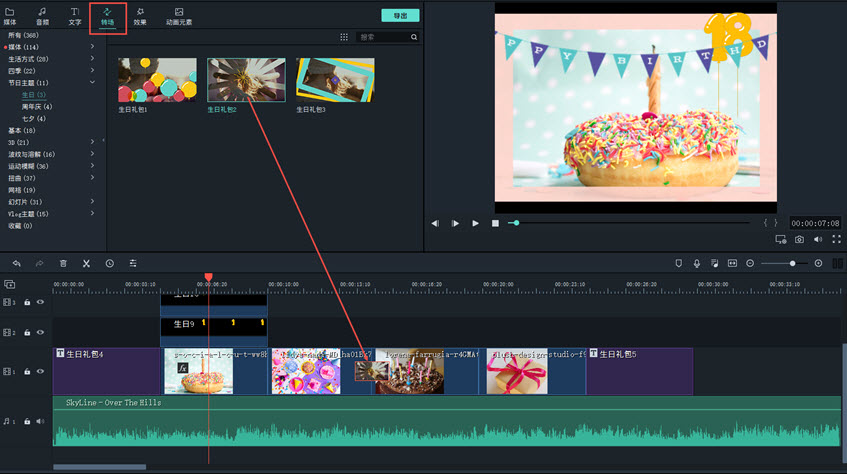
Task: Select the 基本 (18) category
Action: coord(22,130)
